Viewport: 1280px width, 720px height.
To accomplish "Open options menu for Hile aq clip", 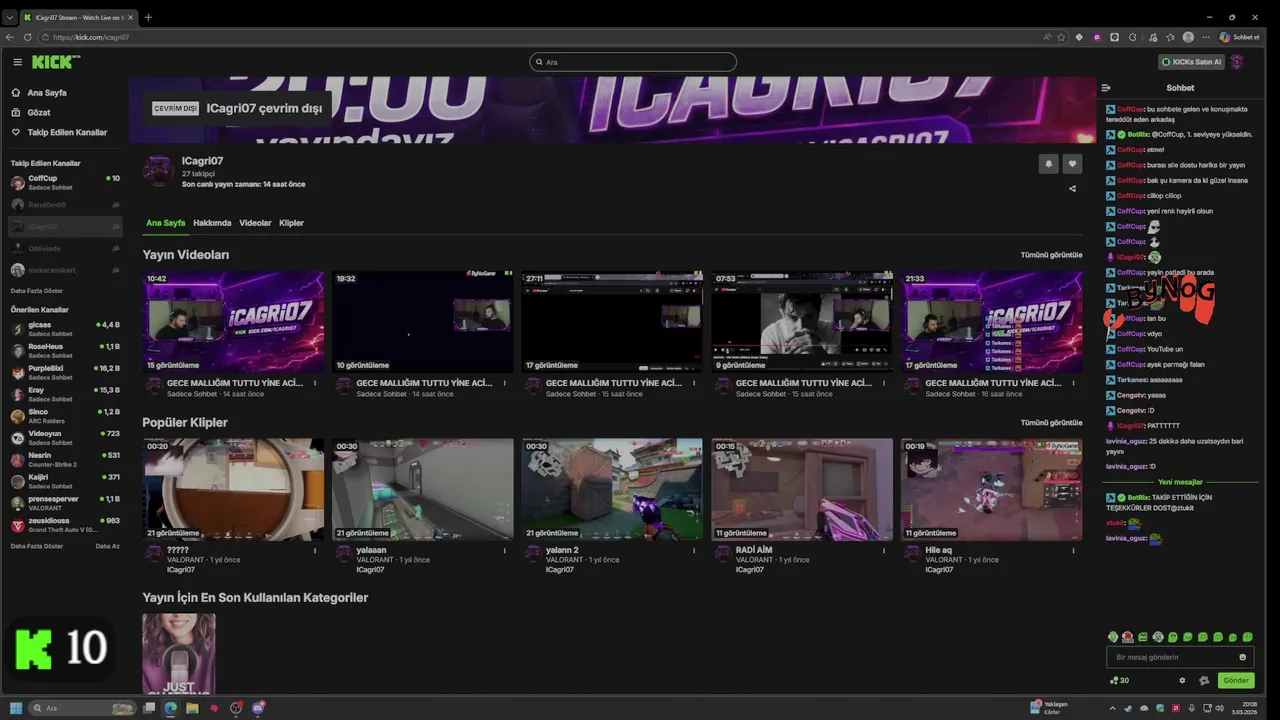I will pyautogui.click(x=1073, y=551).
